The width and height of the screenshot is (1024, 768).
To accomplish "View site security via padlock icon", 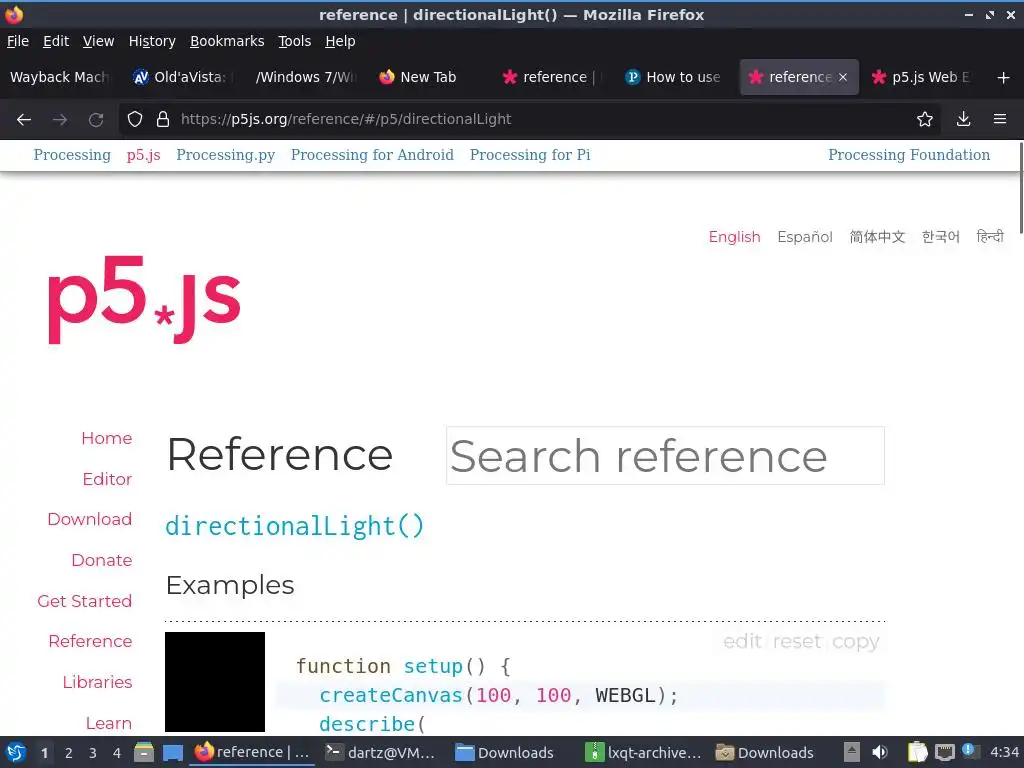I will (163, 120).
